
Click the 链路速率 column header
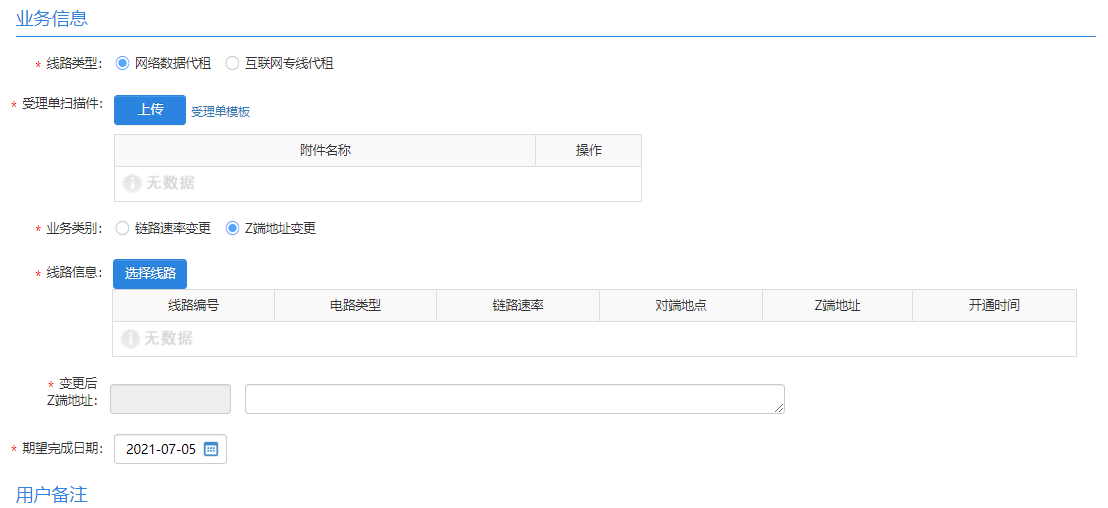518,306
